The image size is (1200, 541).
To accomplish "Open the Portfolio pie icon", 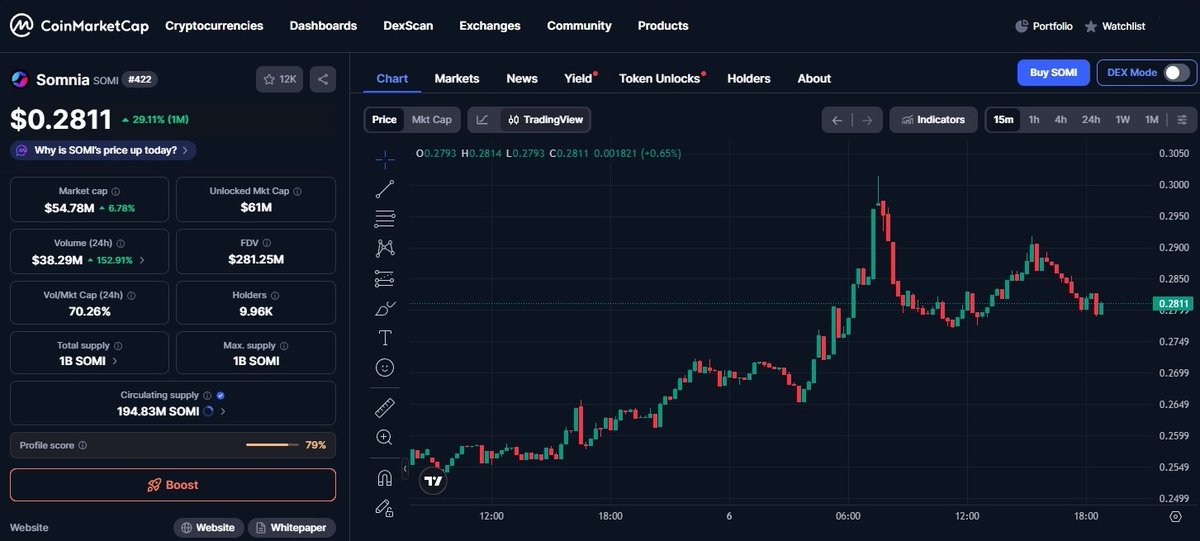I will [x=1021, y=26].
